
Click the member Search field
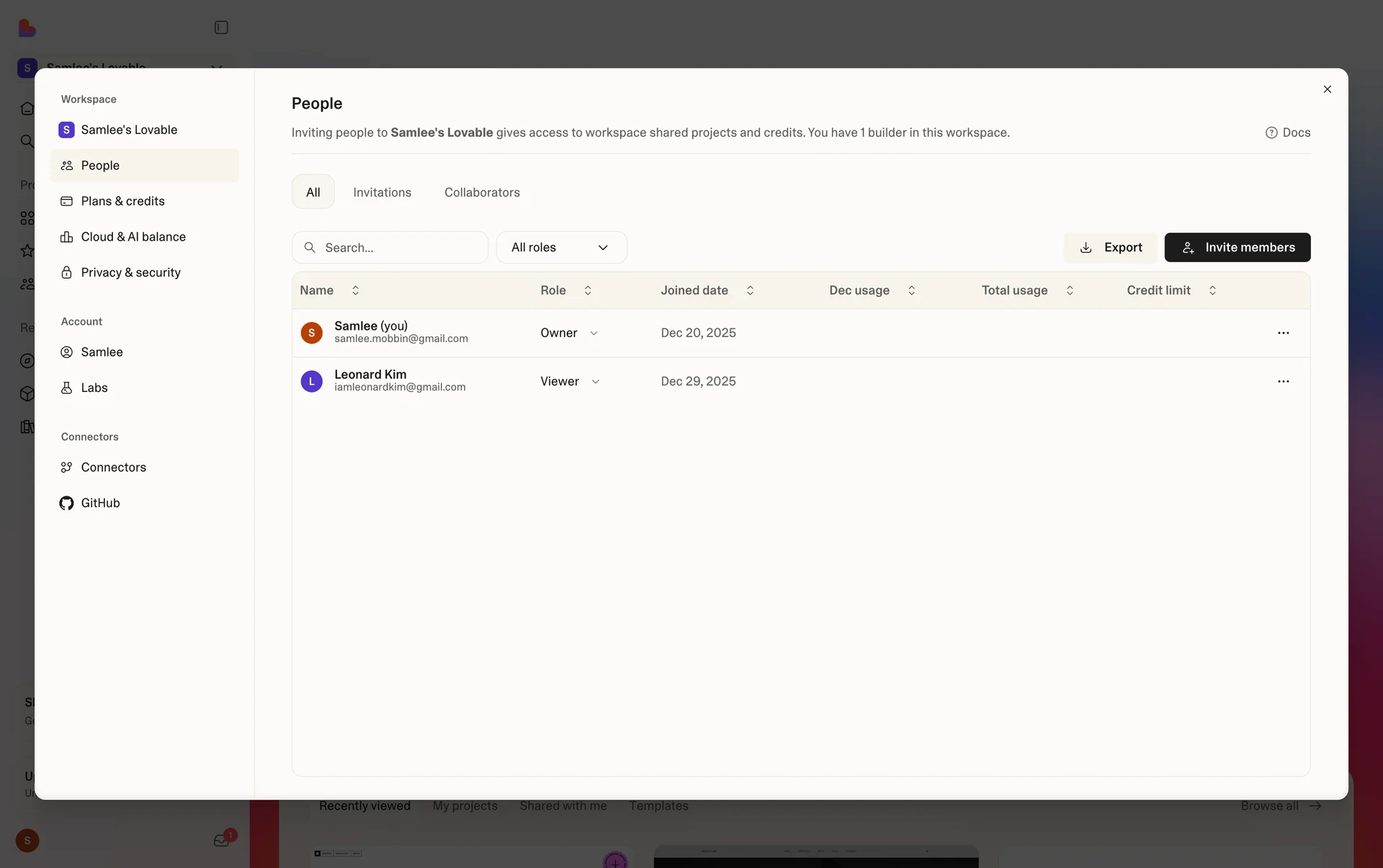pyautogui.click(x=400, y=248)
